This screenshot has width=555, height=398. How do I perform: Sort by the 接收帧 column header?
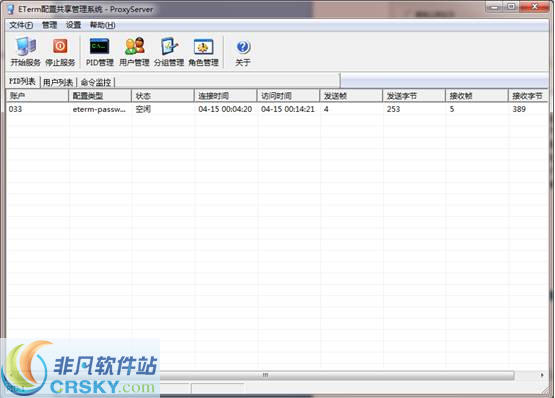coord(476,96)
